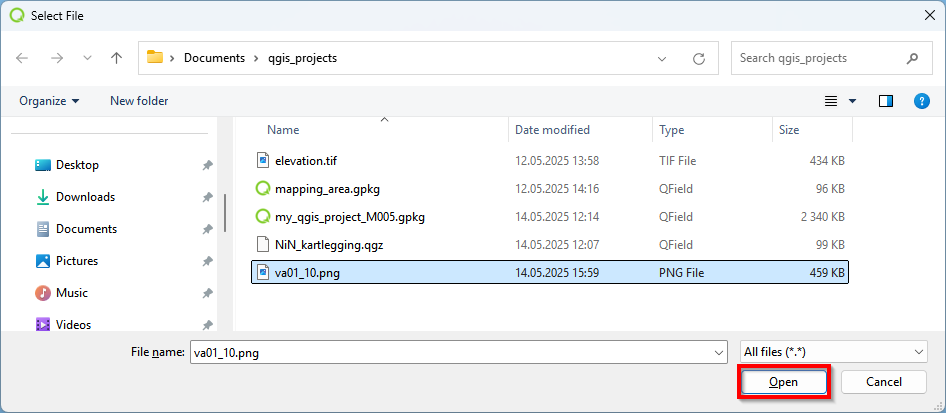Click the File name input field
Screen dimensions: 946x413
point(450,352)
